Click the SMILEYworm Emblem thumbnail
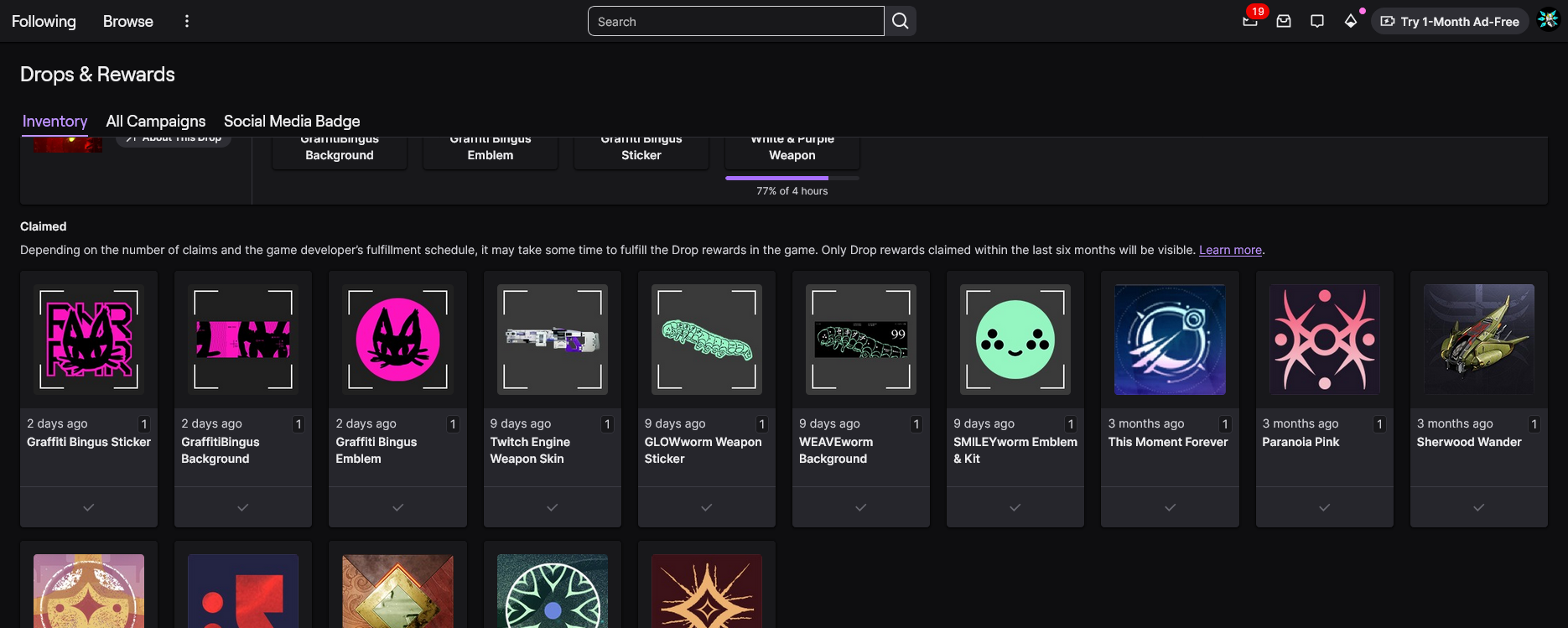Screen dimensions: 1568x628 [1015, 340]
